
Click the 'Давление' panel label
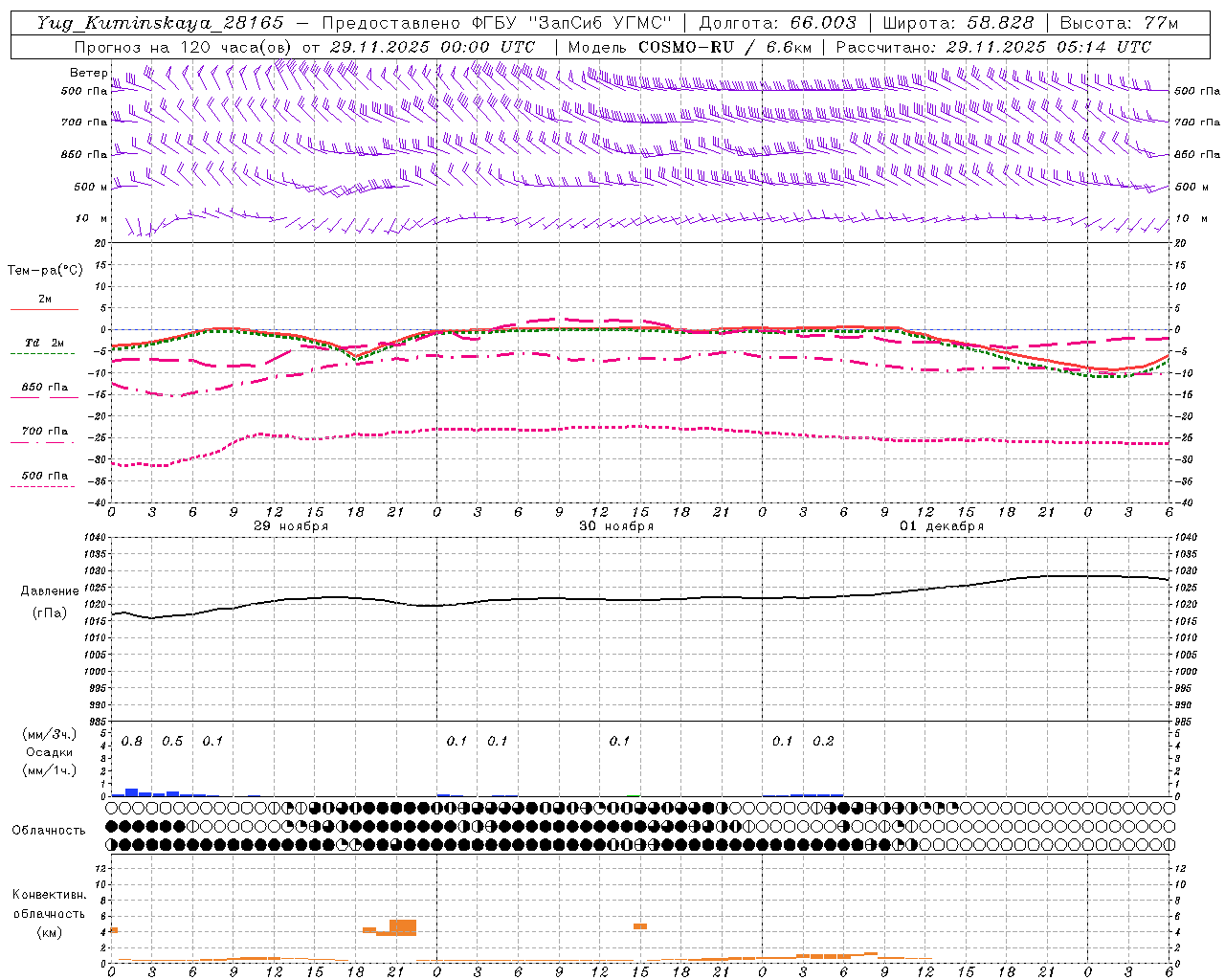coord(50,591)
